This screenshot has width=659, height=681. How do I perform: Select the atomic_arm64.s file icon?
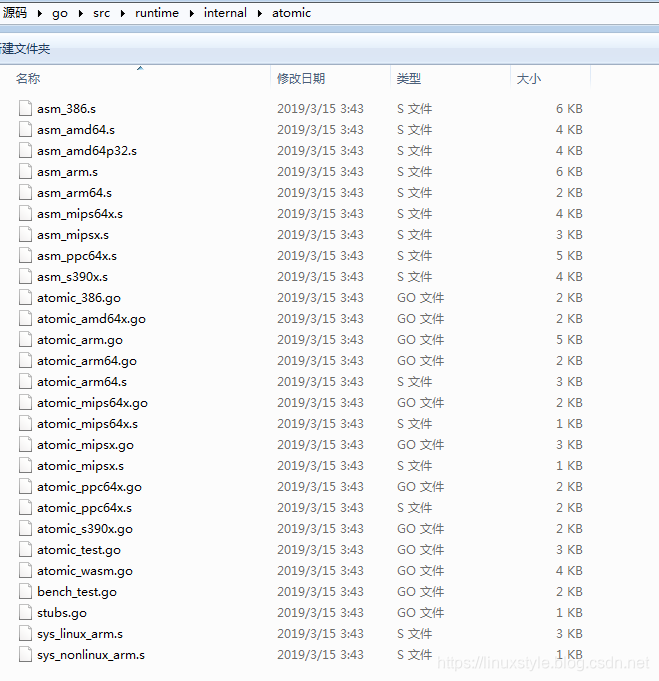(26, 381)
